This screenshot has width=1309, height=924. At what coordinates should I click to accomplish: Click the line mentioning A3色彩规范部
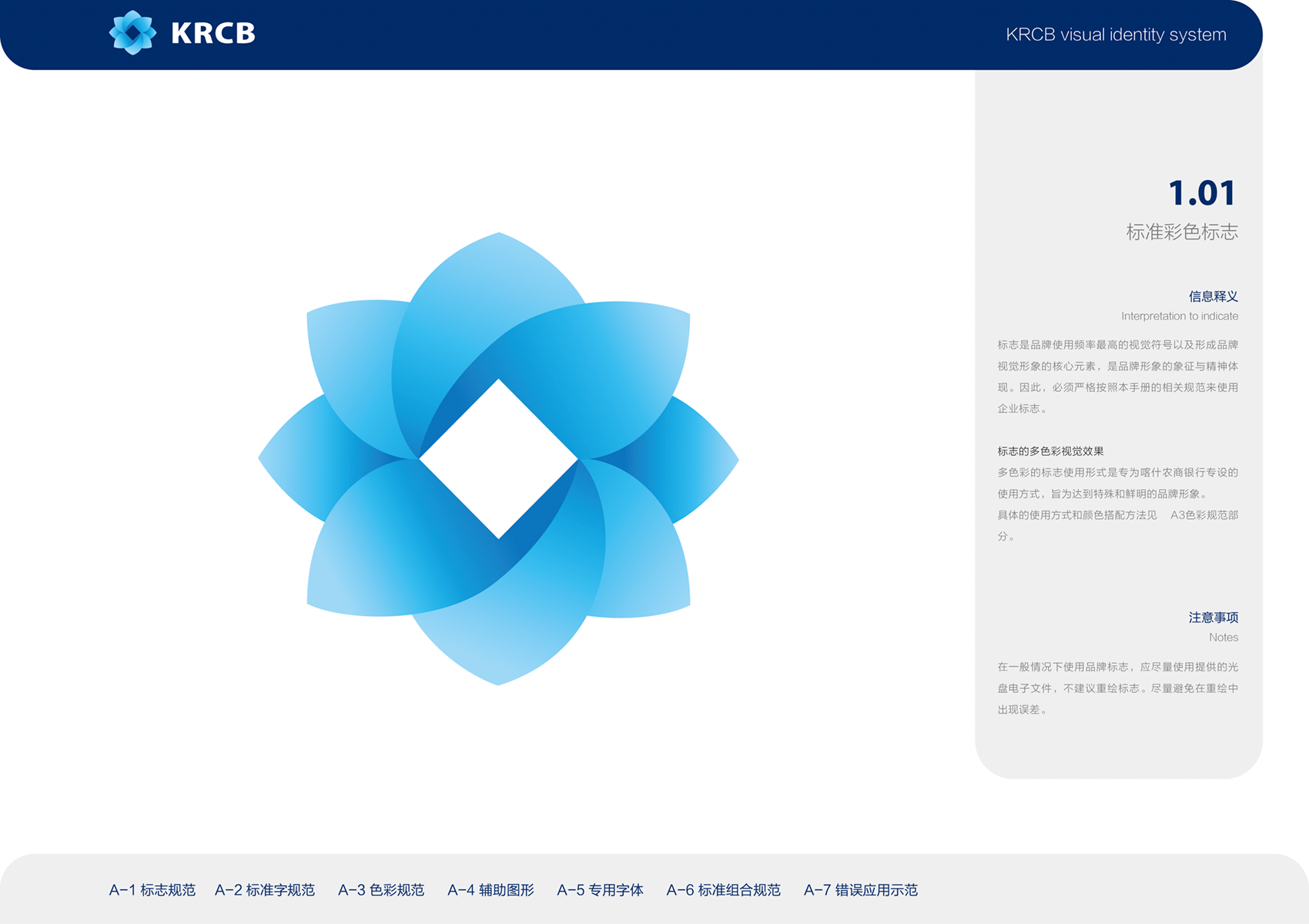pyautogui.click(x=1118, y=515)
